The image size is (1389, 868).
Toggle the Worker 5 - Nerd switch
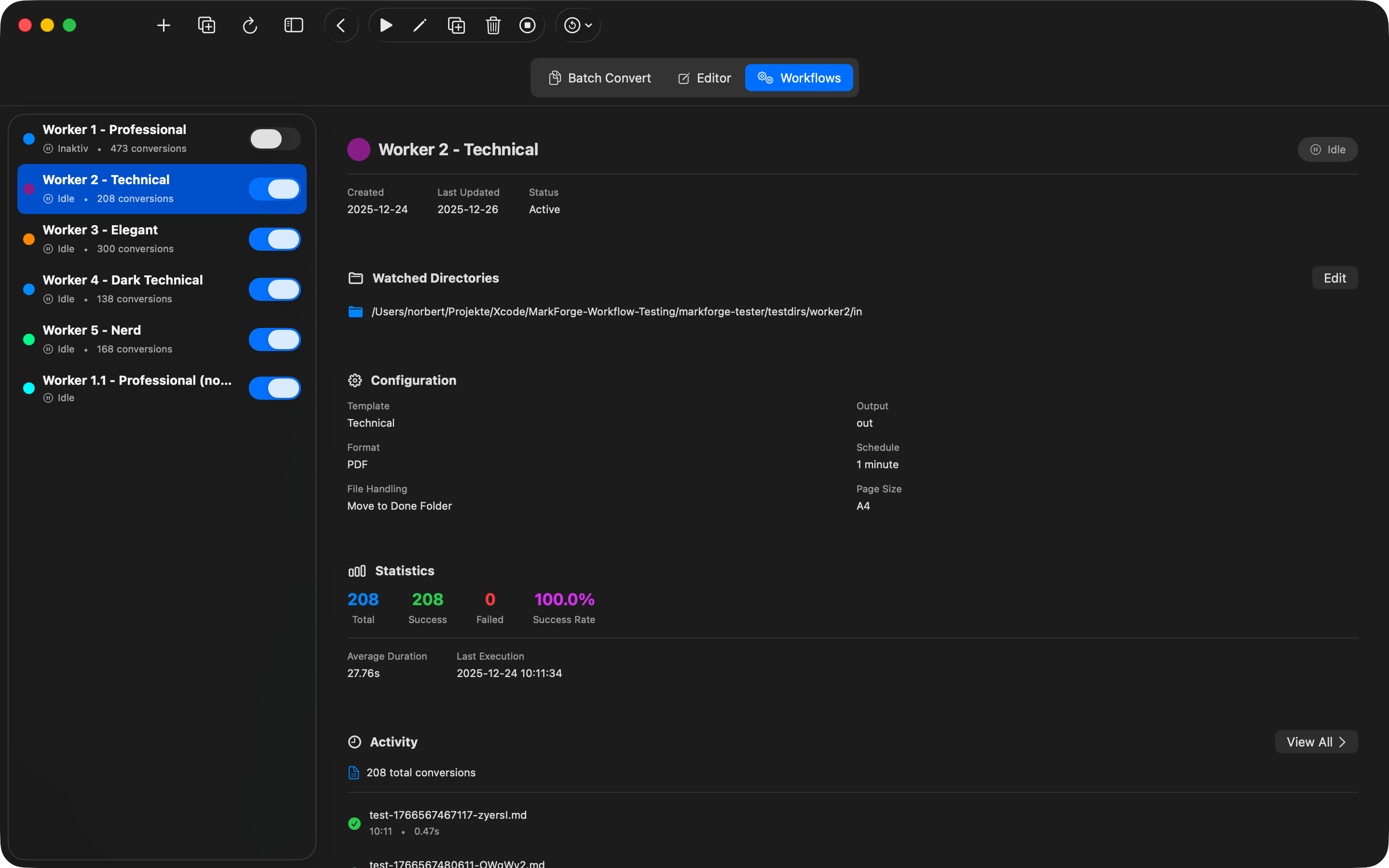point(275,339)
